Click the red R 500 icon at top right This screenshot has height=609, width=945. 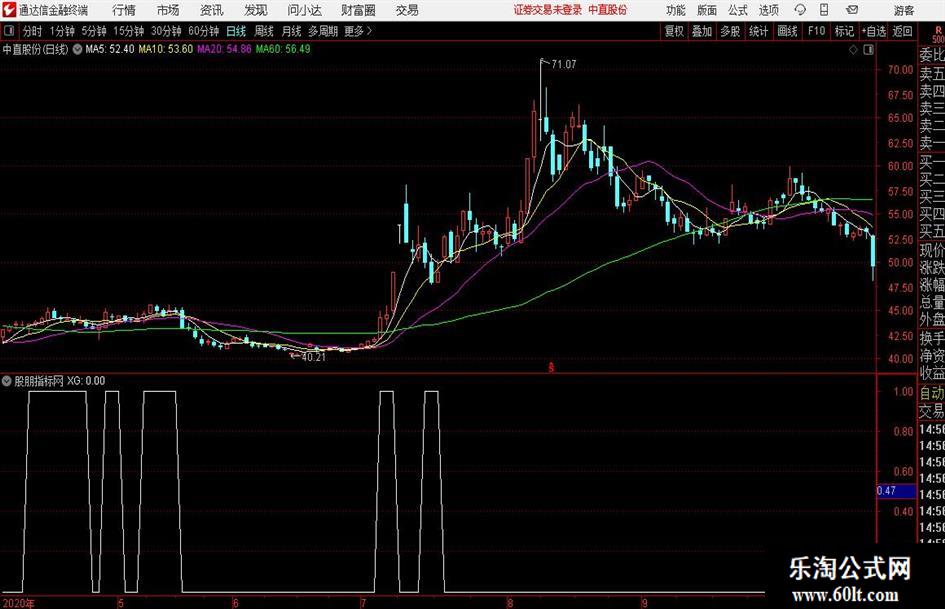[x=938, y=34]
